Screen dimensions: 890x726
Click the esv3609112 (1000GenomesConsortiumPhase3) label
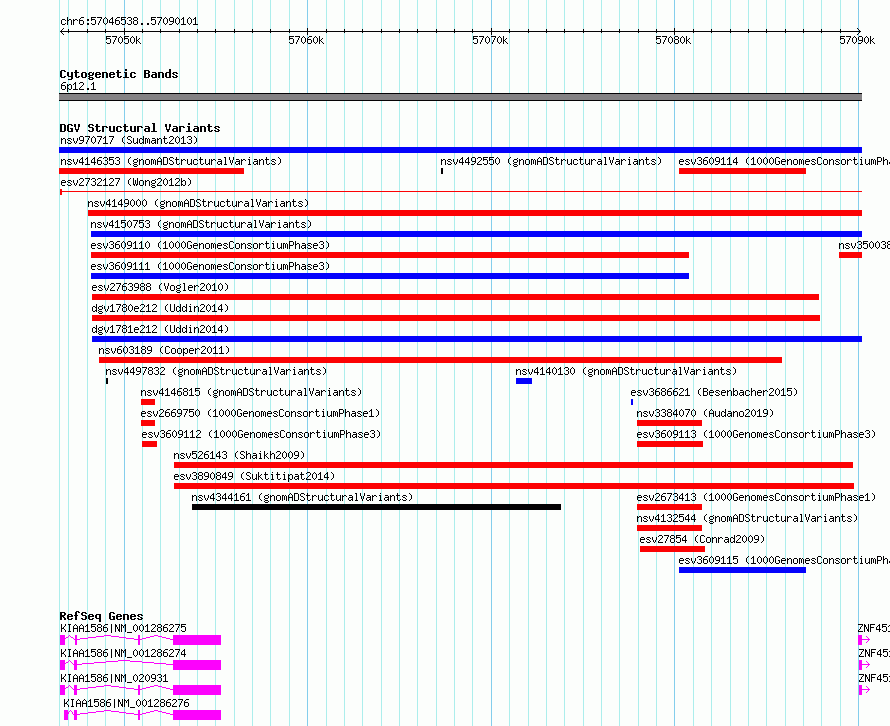(261, 434)
